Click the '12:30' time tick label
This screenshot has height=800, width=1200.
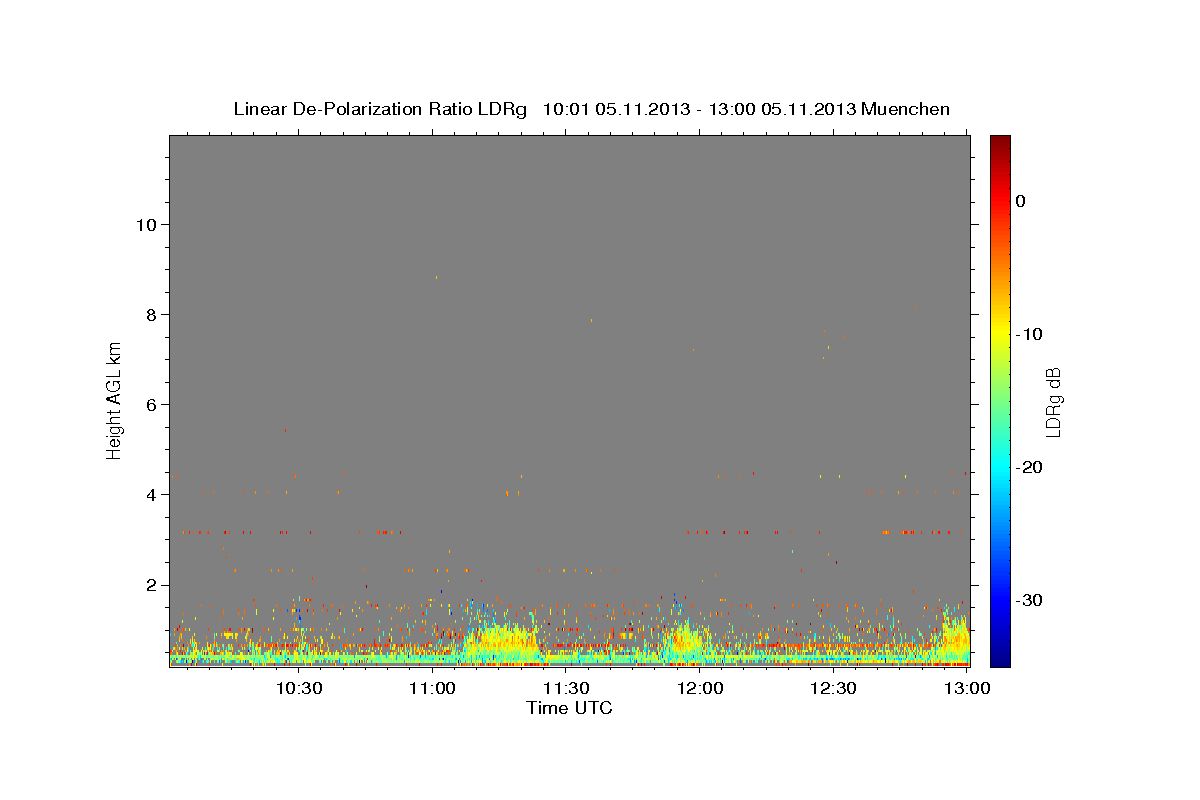pyautogui.click(x=833, y=688)
